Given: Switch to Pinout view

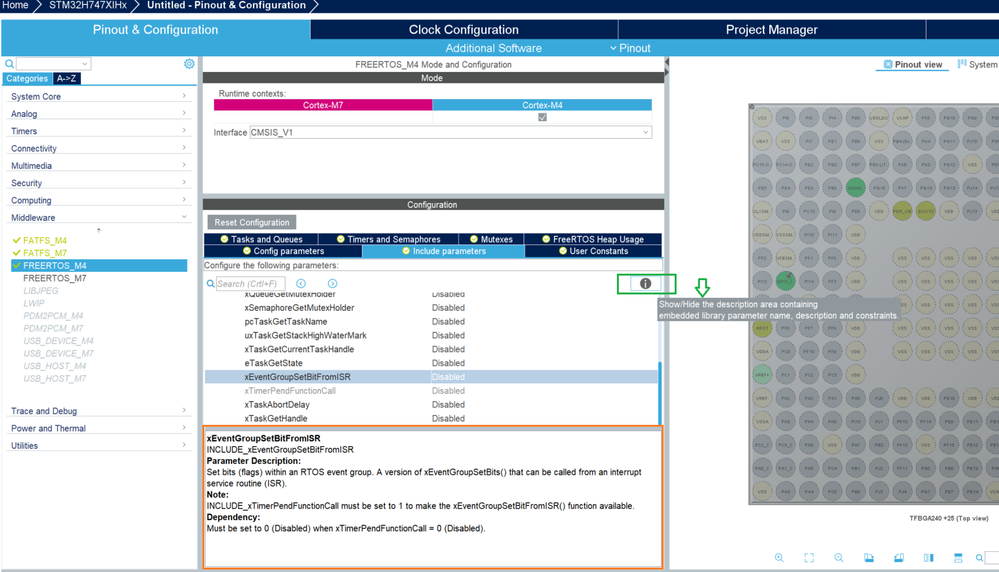Looking at the screenshot, I should click(x=913, y=64).
